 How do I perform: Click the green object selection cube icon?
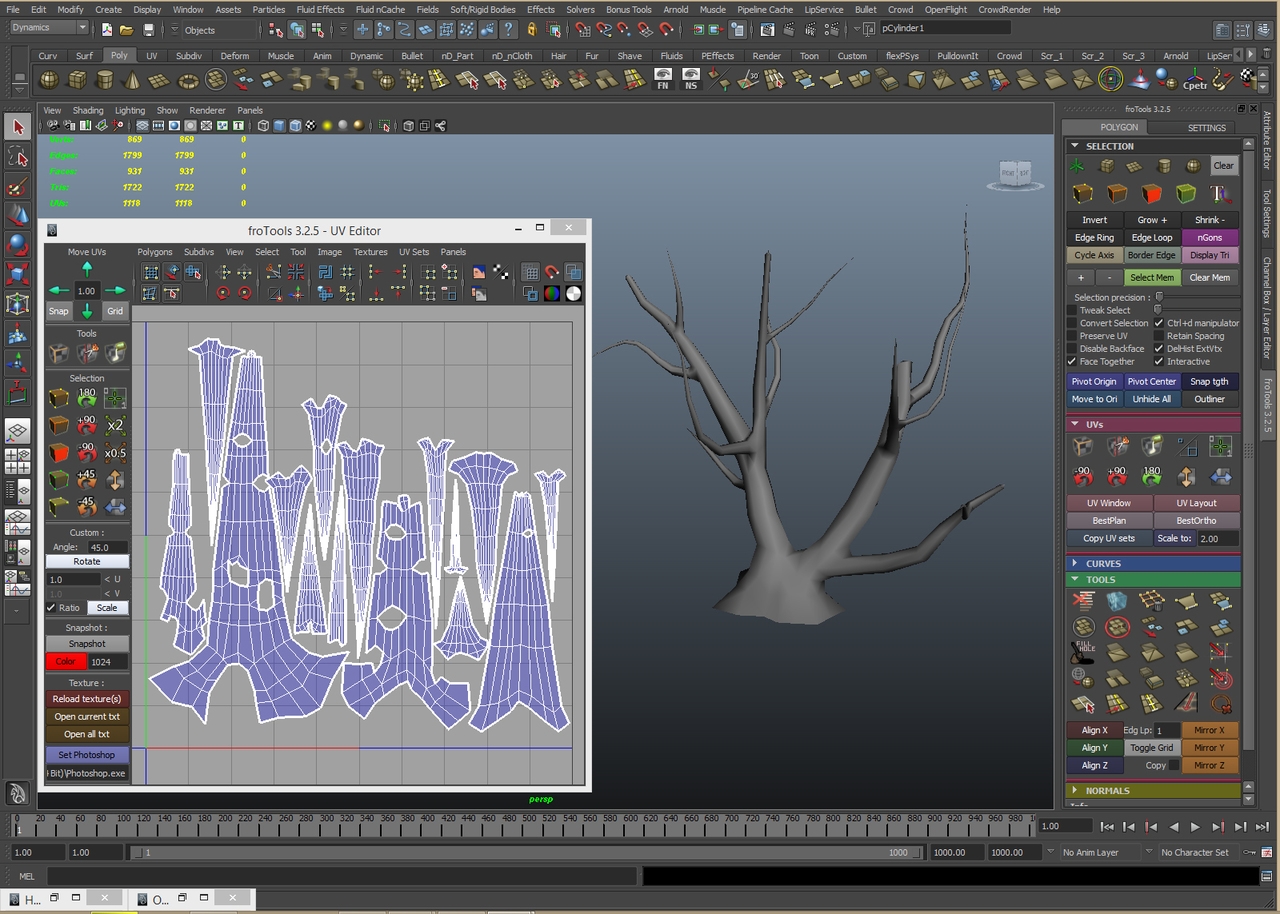[1186, 193]
